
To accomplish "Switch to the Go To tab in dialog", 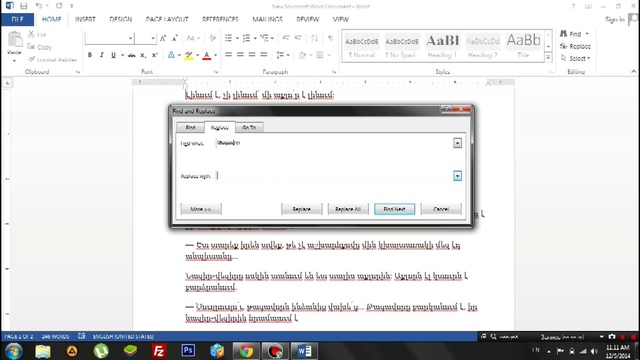I will tap(249, 127).
